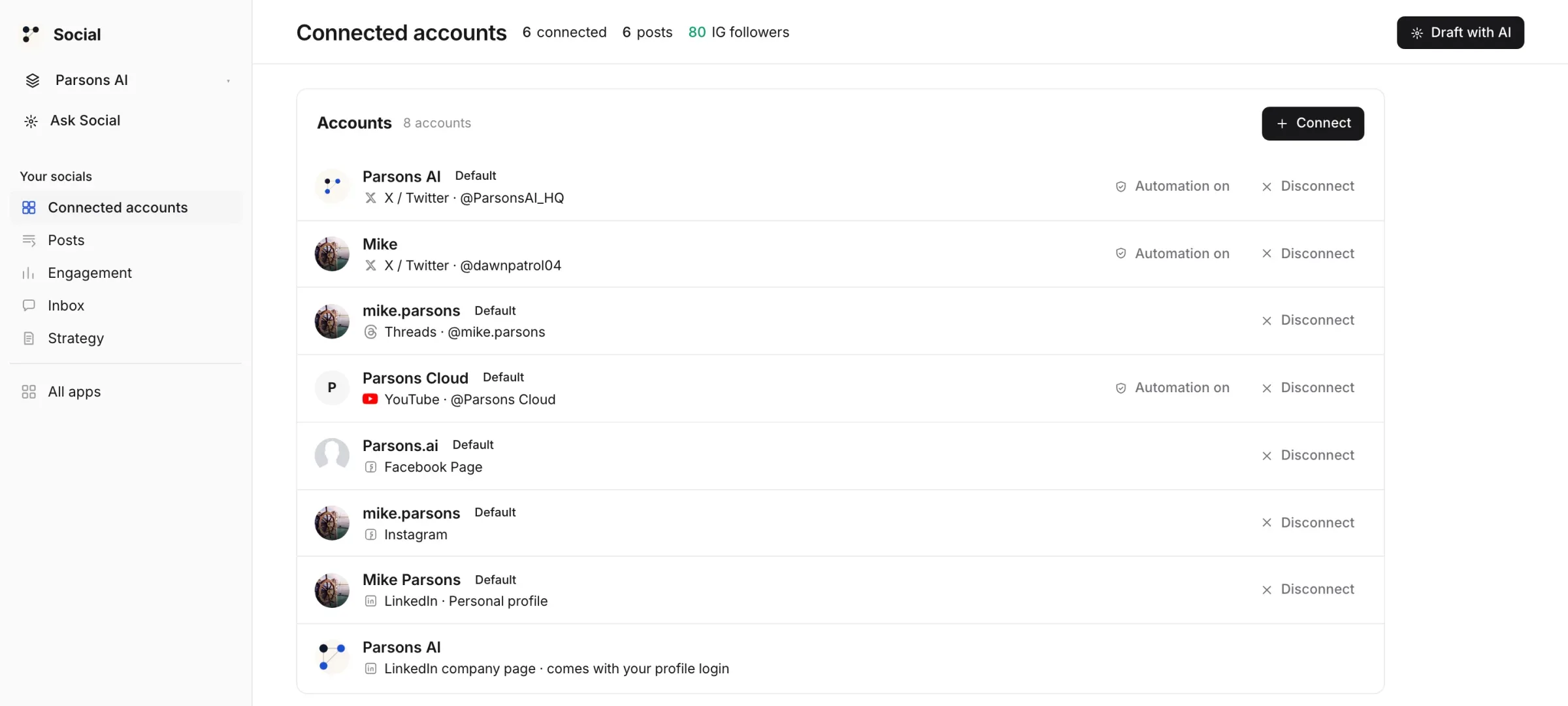This screenshot has width=1568, height=706.
Task: Click the LinkedIn icon beside Personal profile
Action: [370, 601]
